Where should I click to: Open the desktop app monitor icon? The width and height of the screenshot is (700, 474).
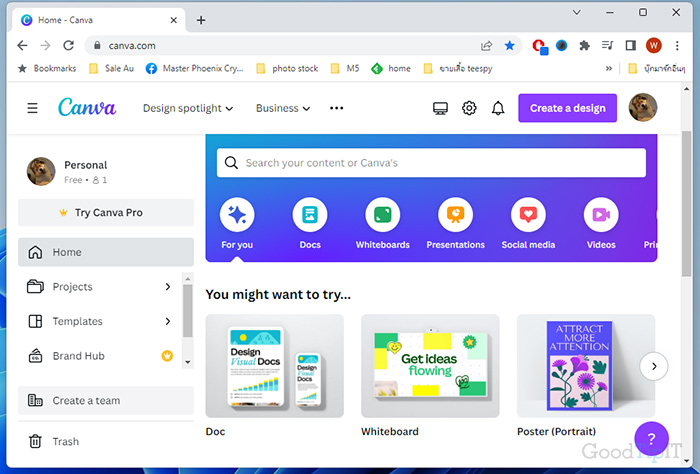pyautogui.click(x=440, y=108)
